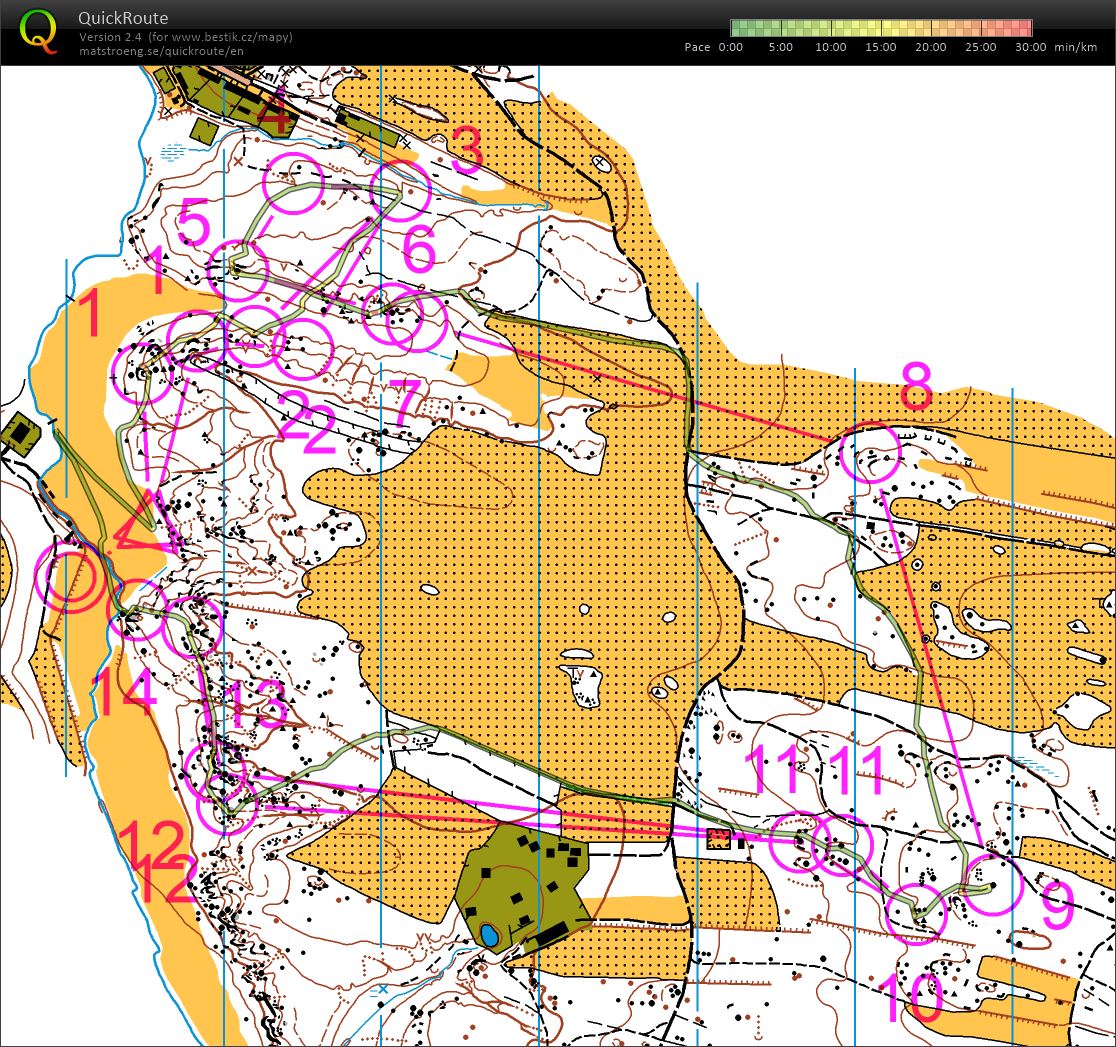Screen dimensions: 1116x1047
Task: Click the green start of pace color scale
Action: (737, 28)
